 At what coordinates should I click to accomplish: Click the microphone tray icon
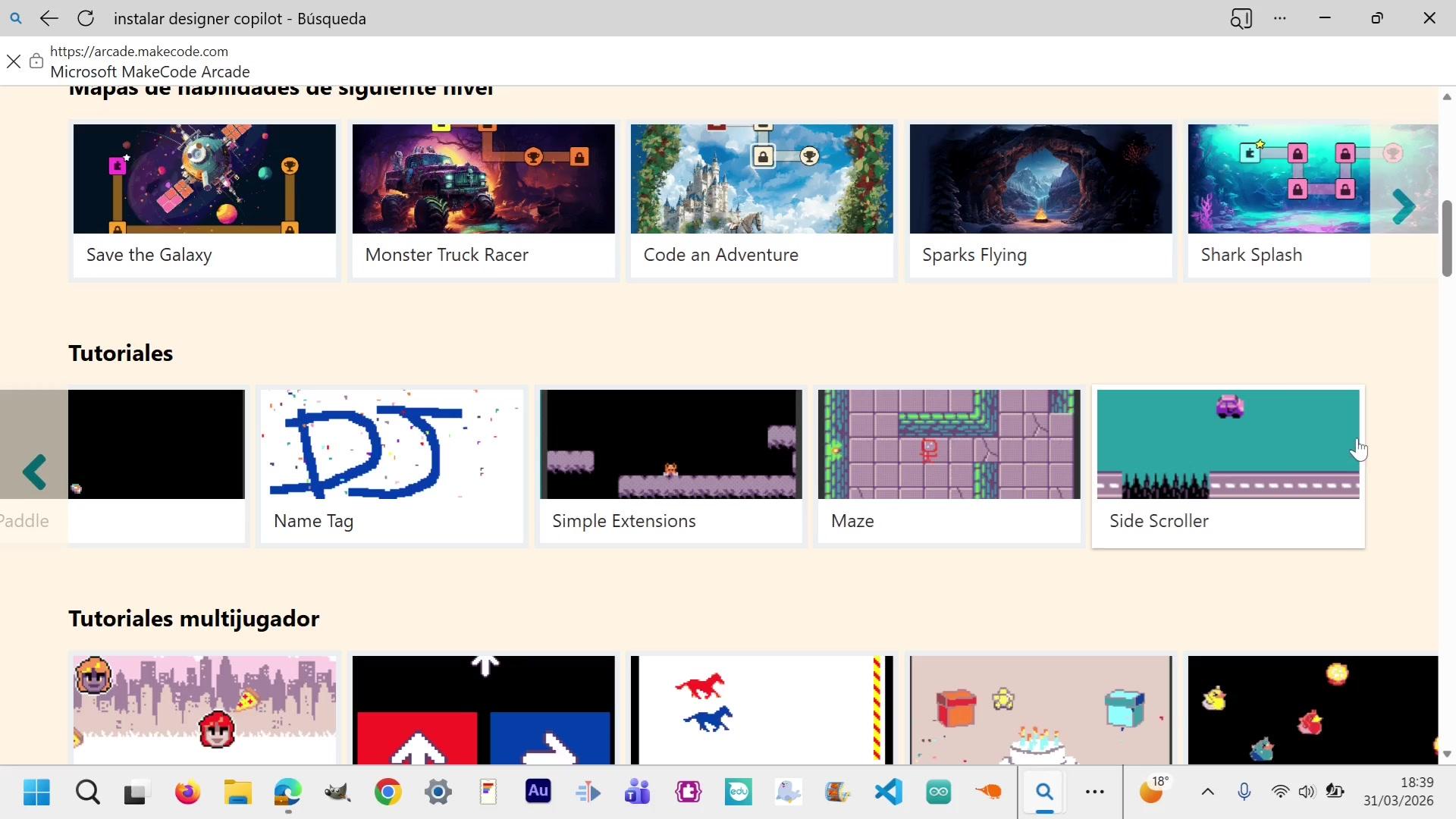[1244, 792]
